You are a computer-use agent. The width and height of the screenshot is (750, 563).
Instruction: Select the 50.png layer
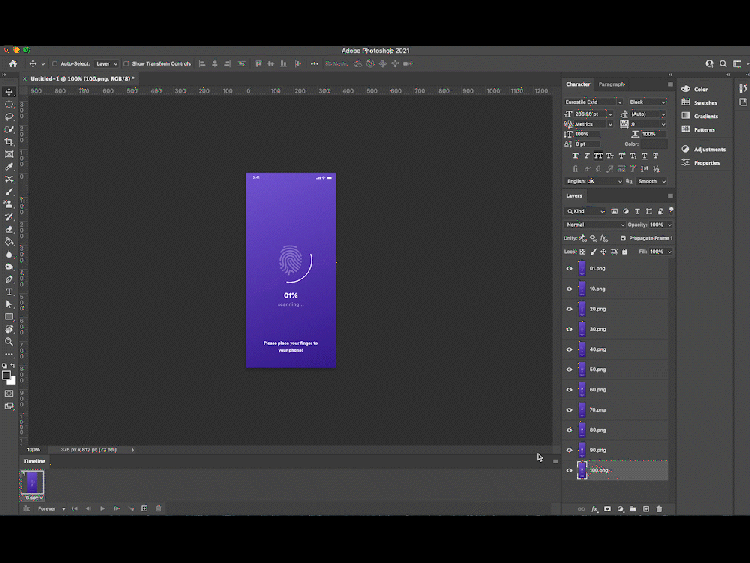click(617, 369)
